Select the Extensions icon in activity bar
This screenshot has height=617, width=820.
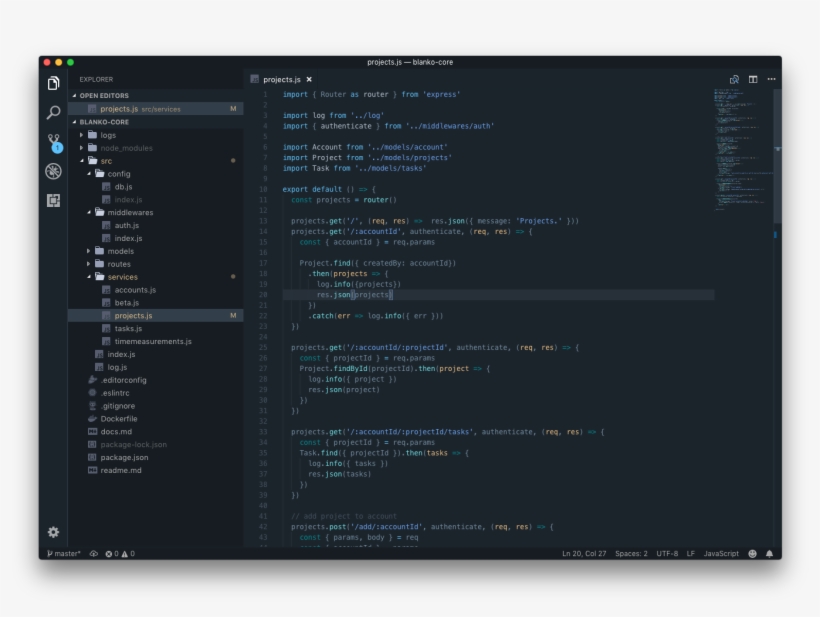coord(55,201)
